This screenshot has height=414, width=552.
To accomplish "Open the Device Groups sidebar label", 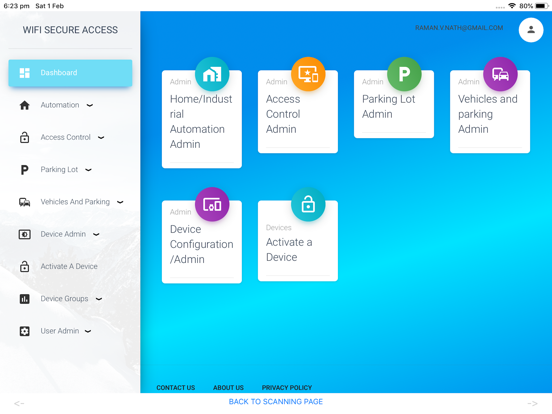I will click(64, 299).
